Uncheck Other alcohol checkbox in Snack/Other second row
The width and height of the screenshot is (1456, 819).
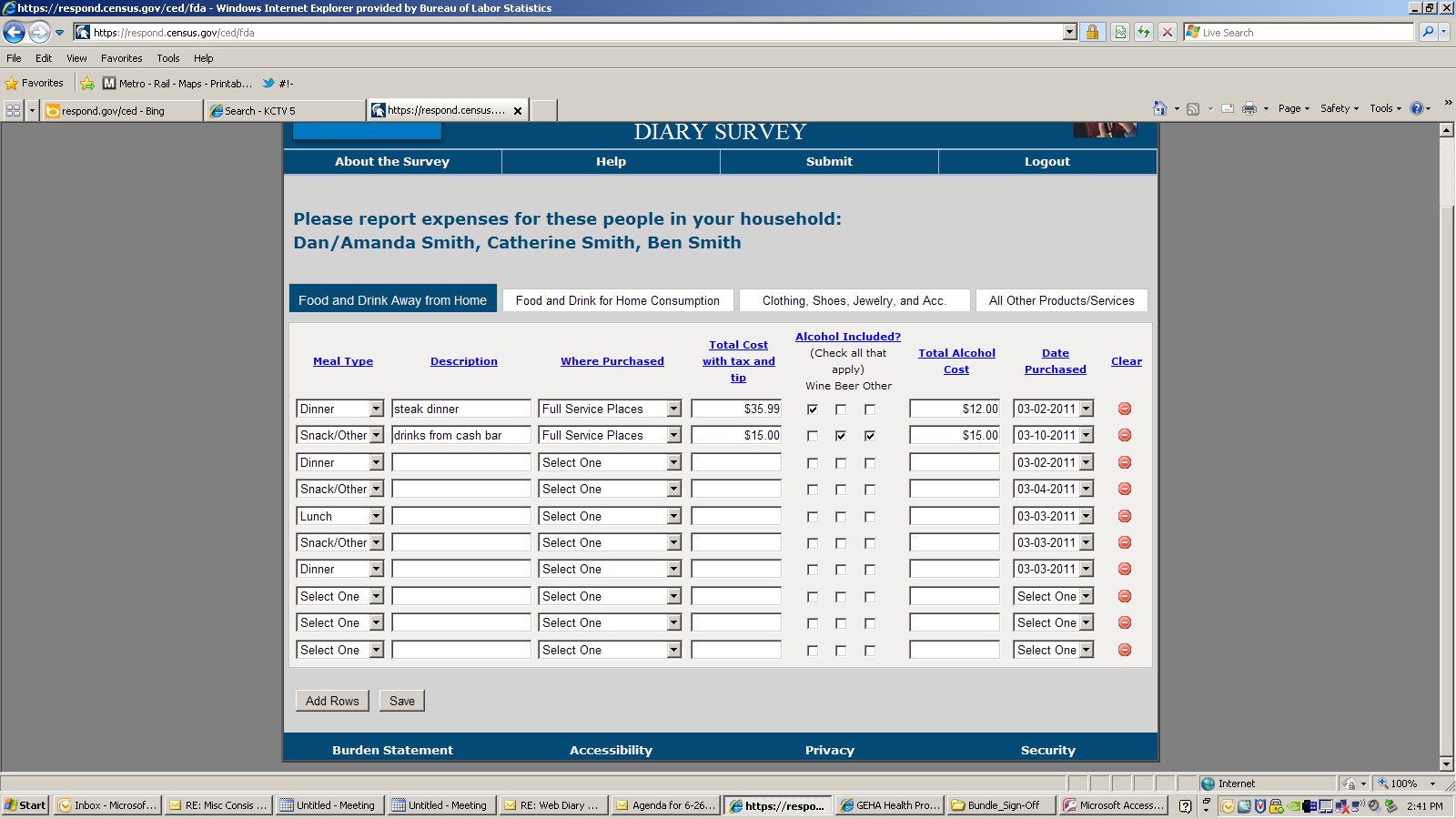[x=870, y=436]
